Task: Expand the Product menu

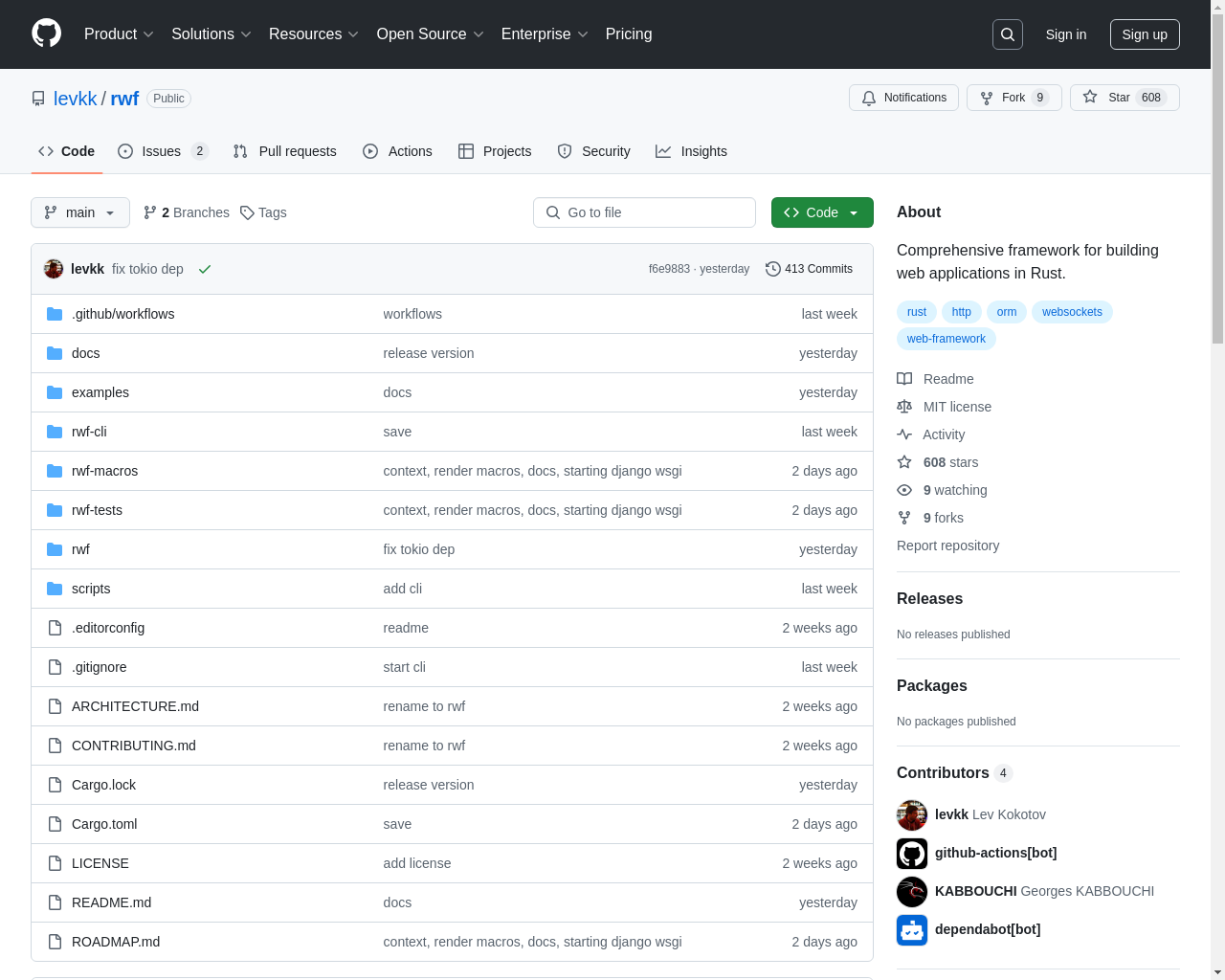Action: click(119, 34)
